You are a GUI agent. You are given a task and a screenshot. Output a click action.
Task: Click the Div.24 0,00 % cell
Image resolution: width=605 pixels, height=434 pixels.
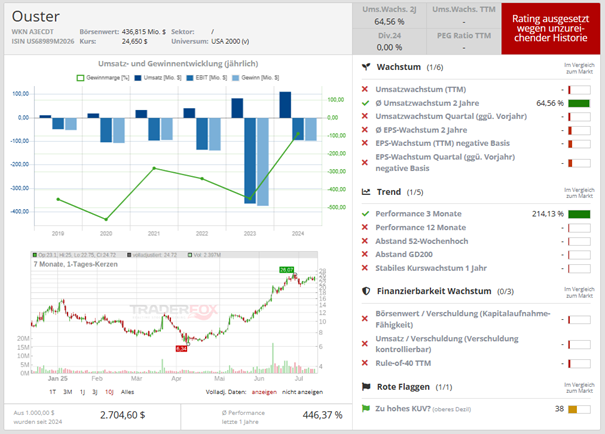coord(389,41)
